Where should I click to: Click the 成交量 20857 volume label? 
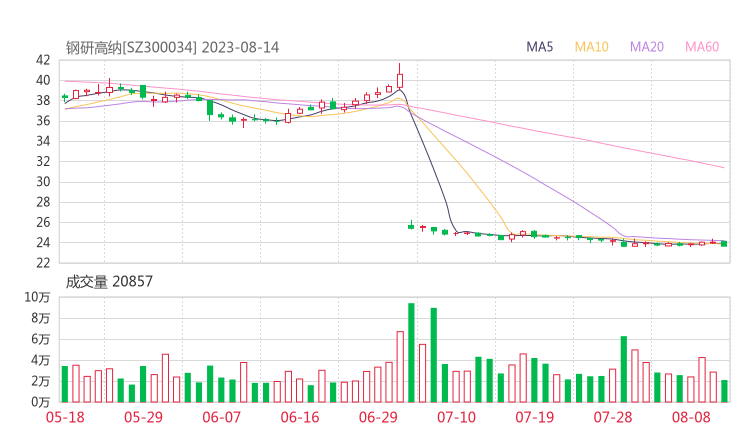(109, 282)
